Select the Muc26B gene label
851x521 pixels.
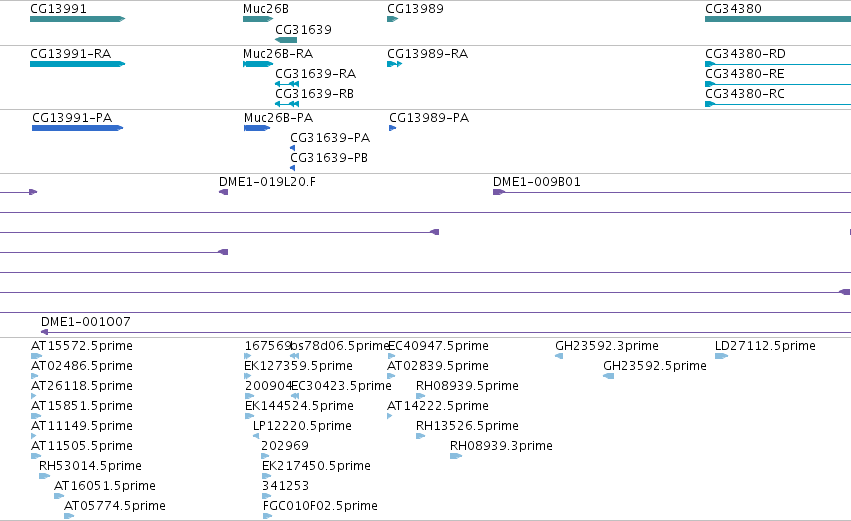click(x=266, y=9)
